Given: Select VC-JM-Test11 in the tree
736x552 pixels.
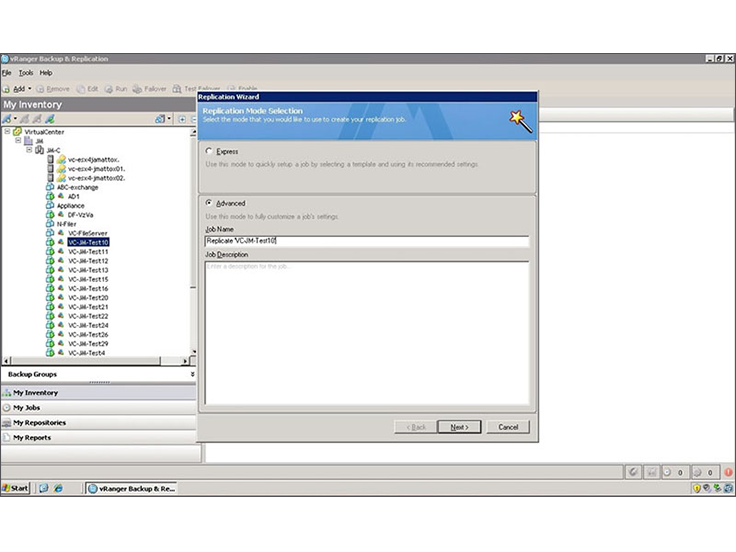Looking at the screenshot, I should point(88,252).
